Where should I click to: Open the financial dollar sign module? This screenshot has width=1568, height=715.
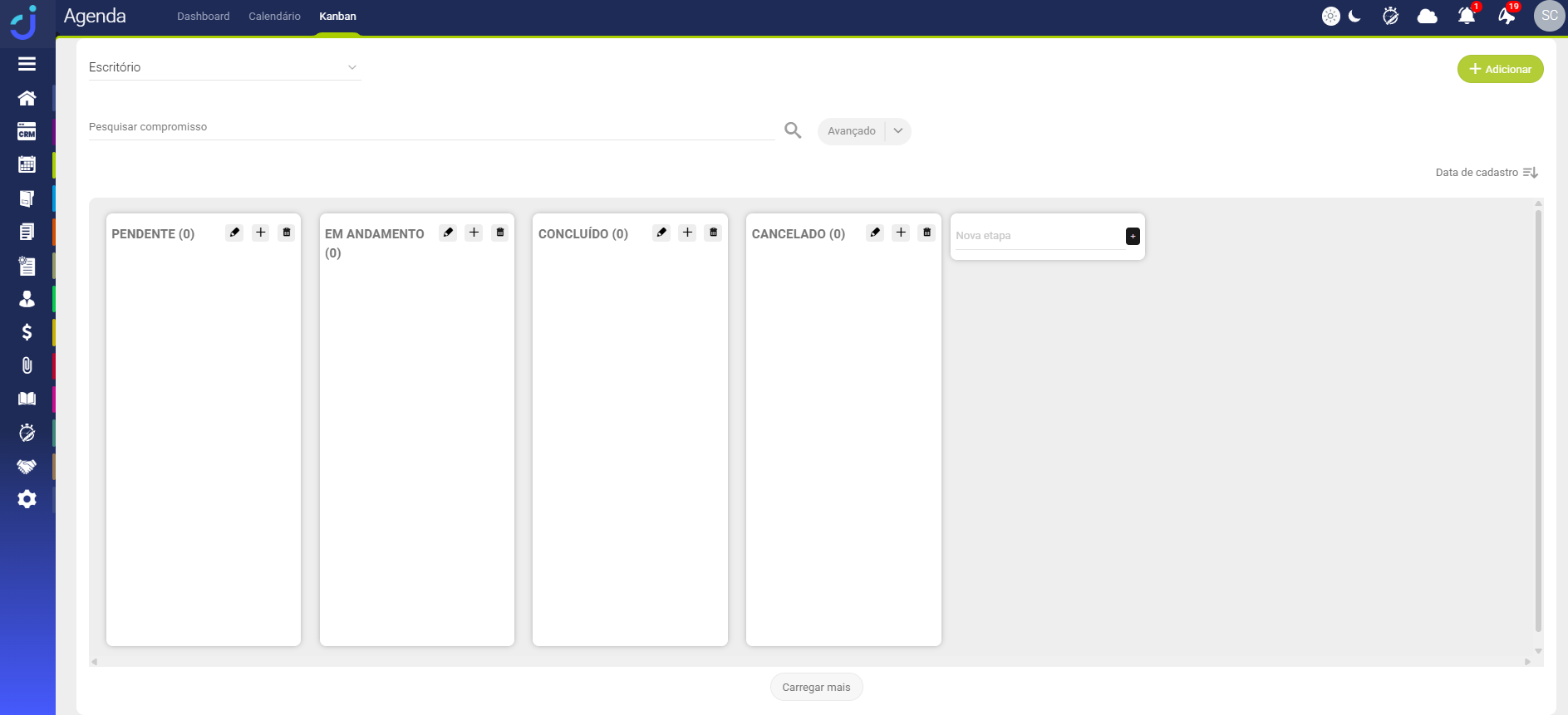[x=27, y=332]
